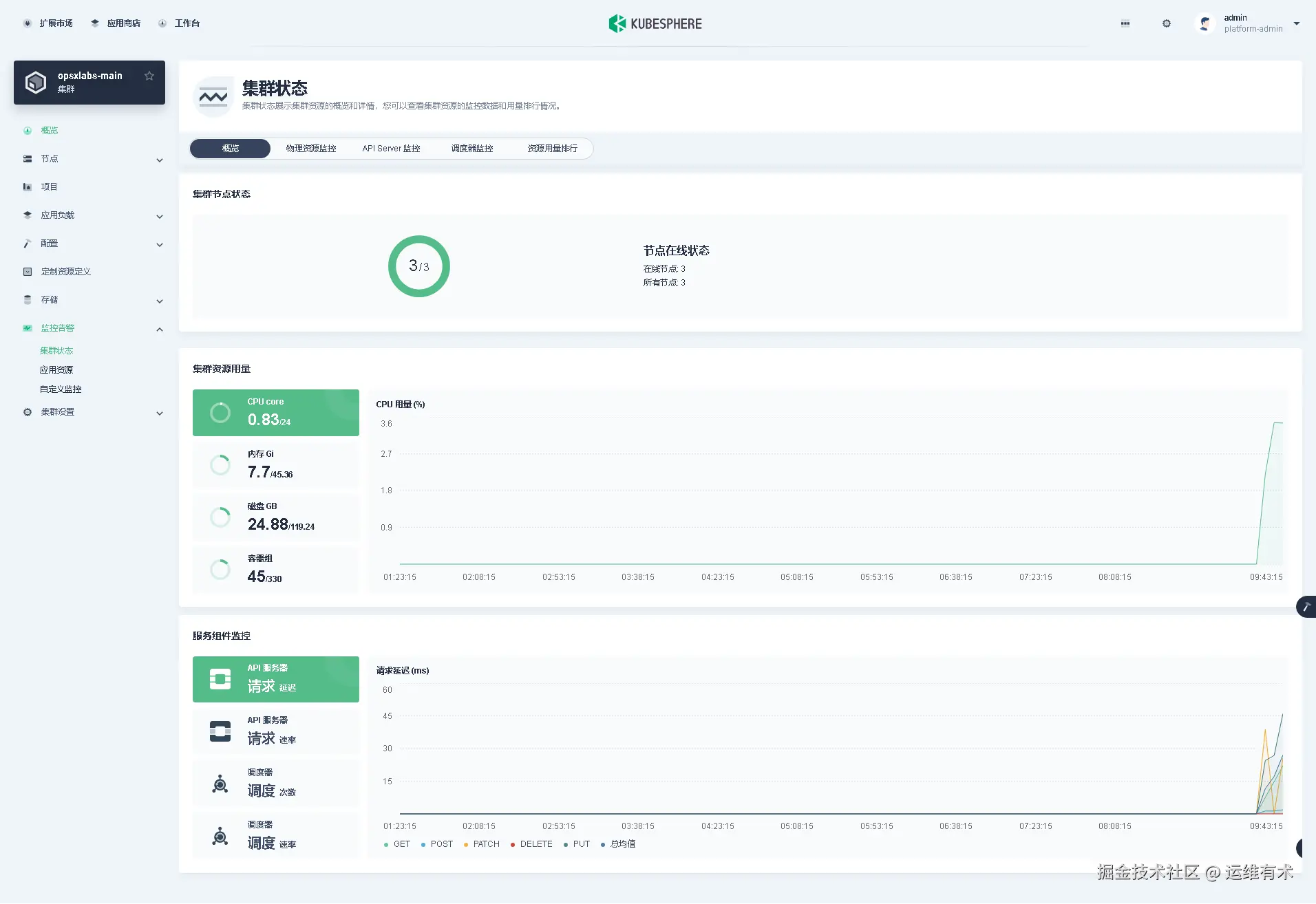This screenshot has width=1316, height=904.
Task: Toggle the DELETE legend on request latency chart
Action: coord(531,844)
